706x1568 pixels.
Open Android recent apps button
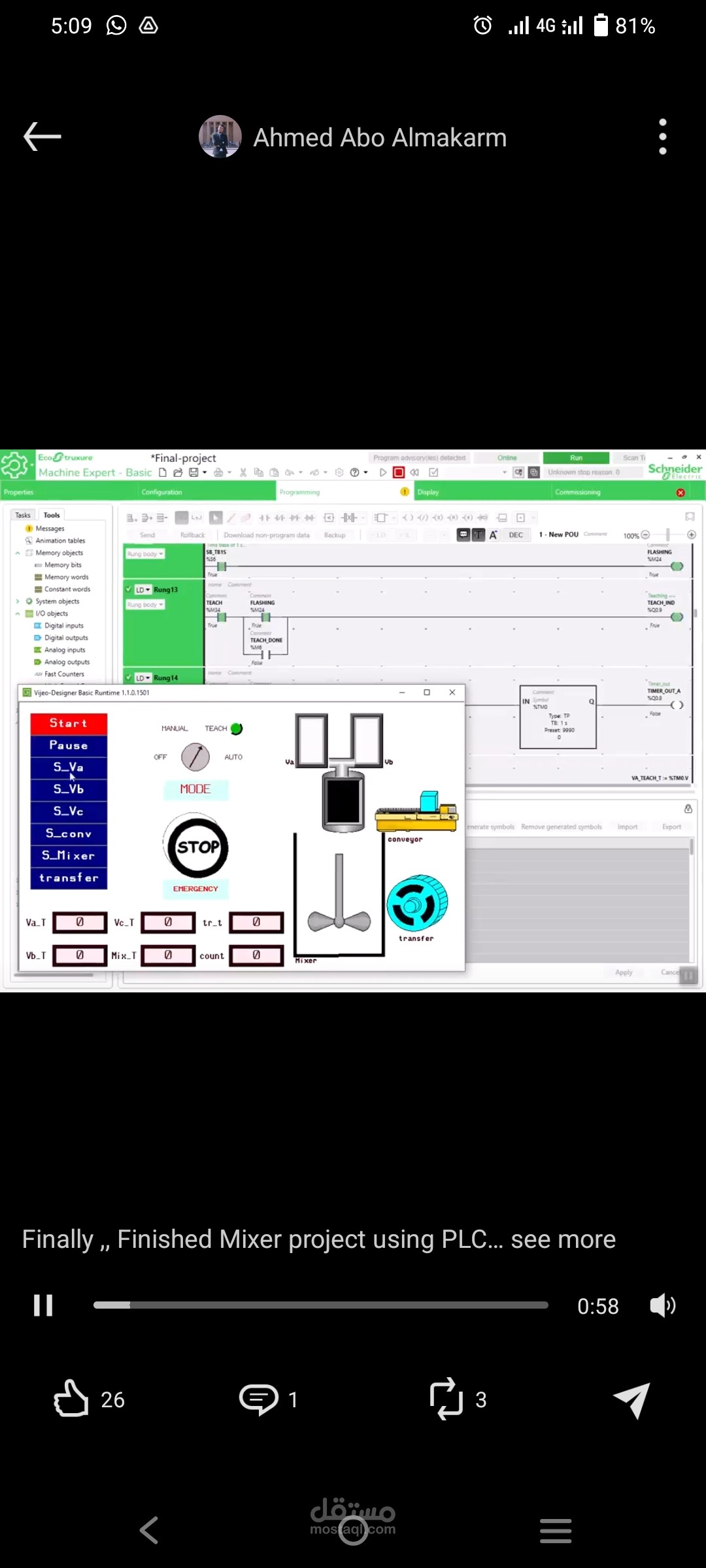556,1530
